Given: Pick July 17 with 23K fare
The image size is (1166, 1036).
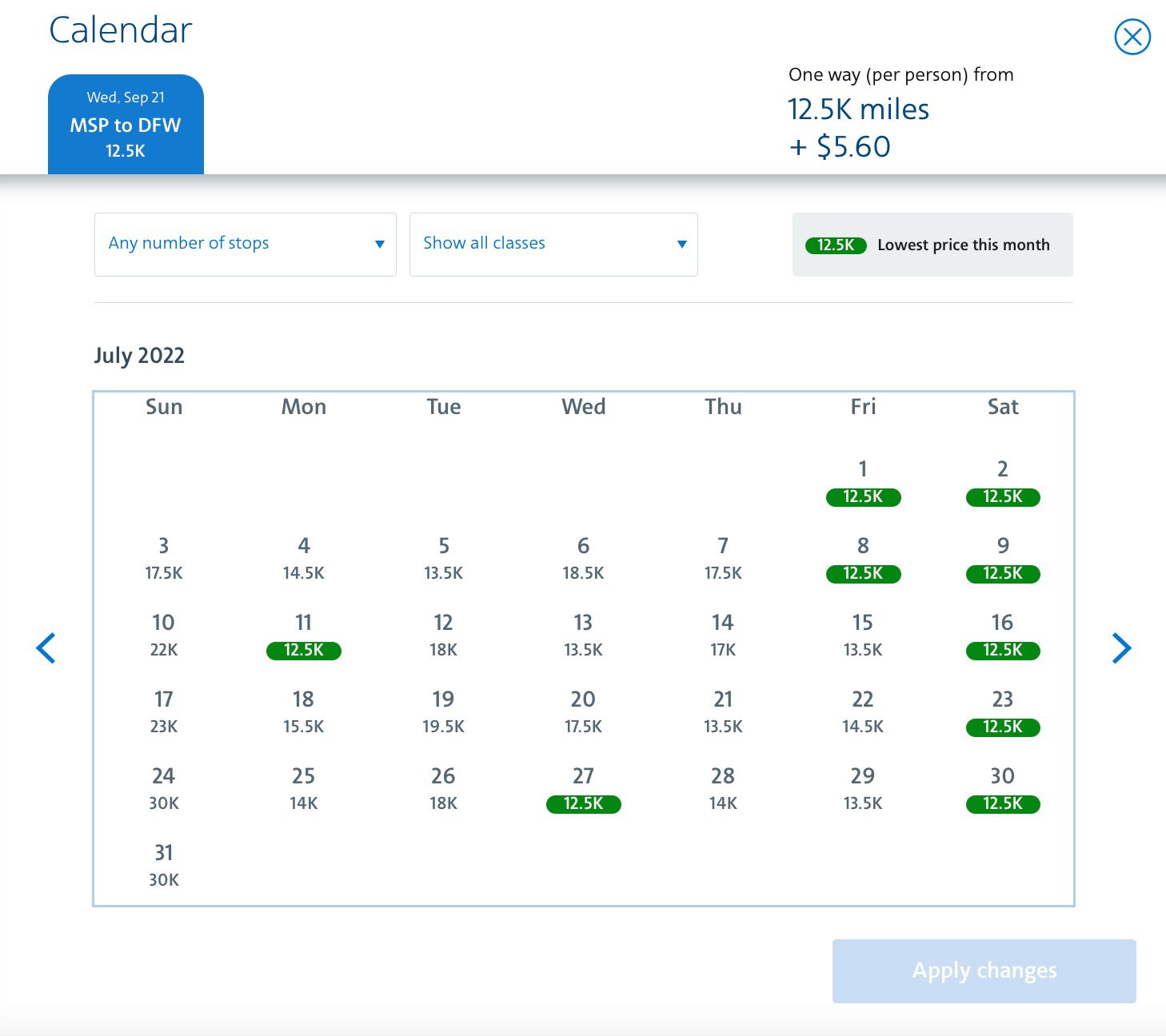Looking at the screenshot, I should [163, 712].
